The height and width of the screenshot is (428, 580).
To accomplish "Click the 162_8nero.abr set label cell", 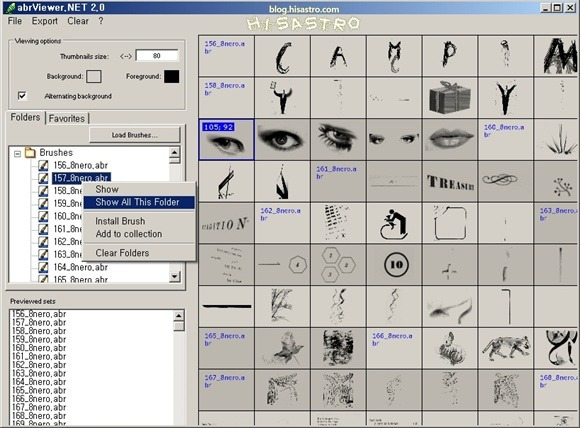I will click(283, 223).
